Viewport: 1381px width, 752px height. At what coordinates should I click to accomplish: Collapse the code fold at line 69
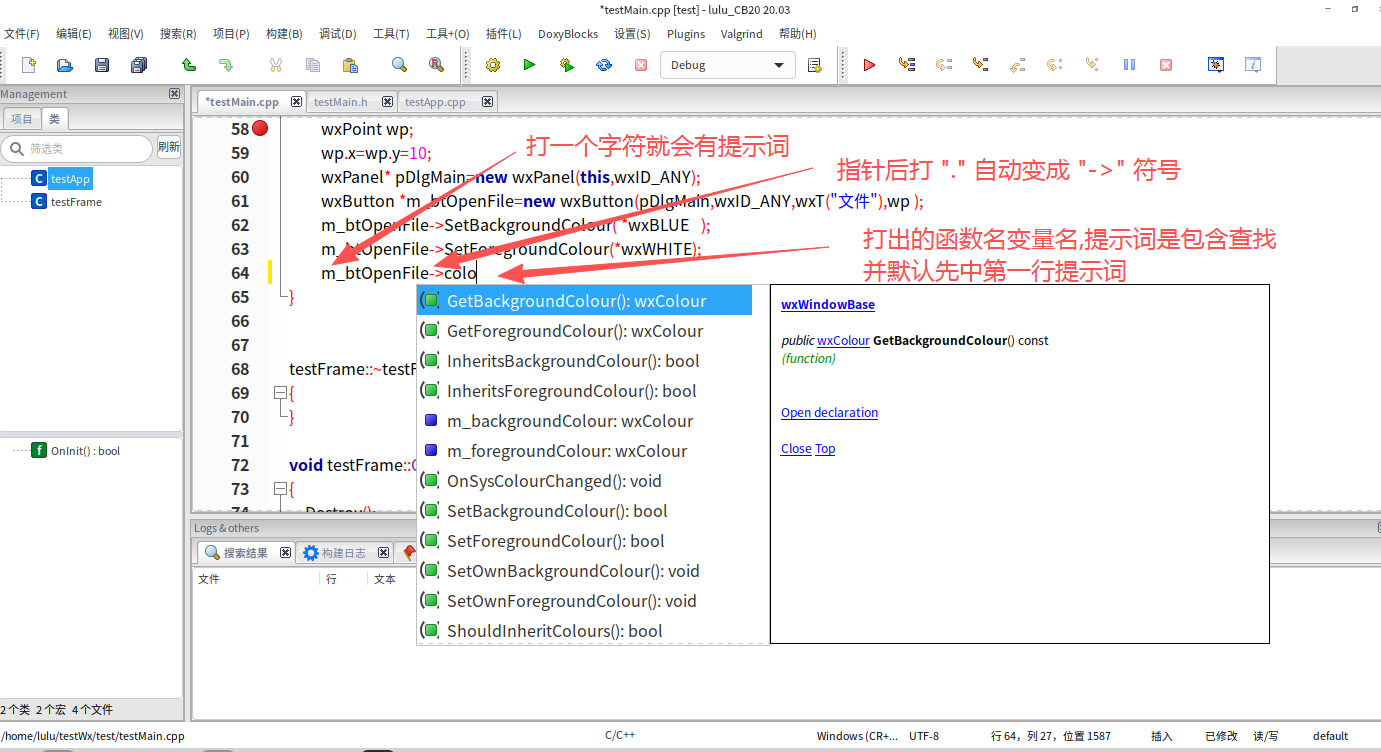(280, 393)
